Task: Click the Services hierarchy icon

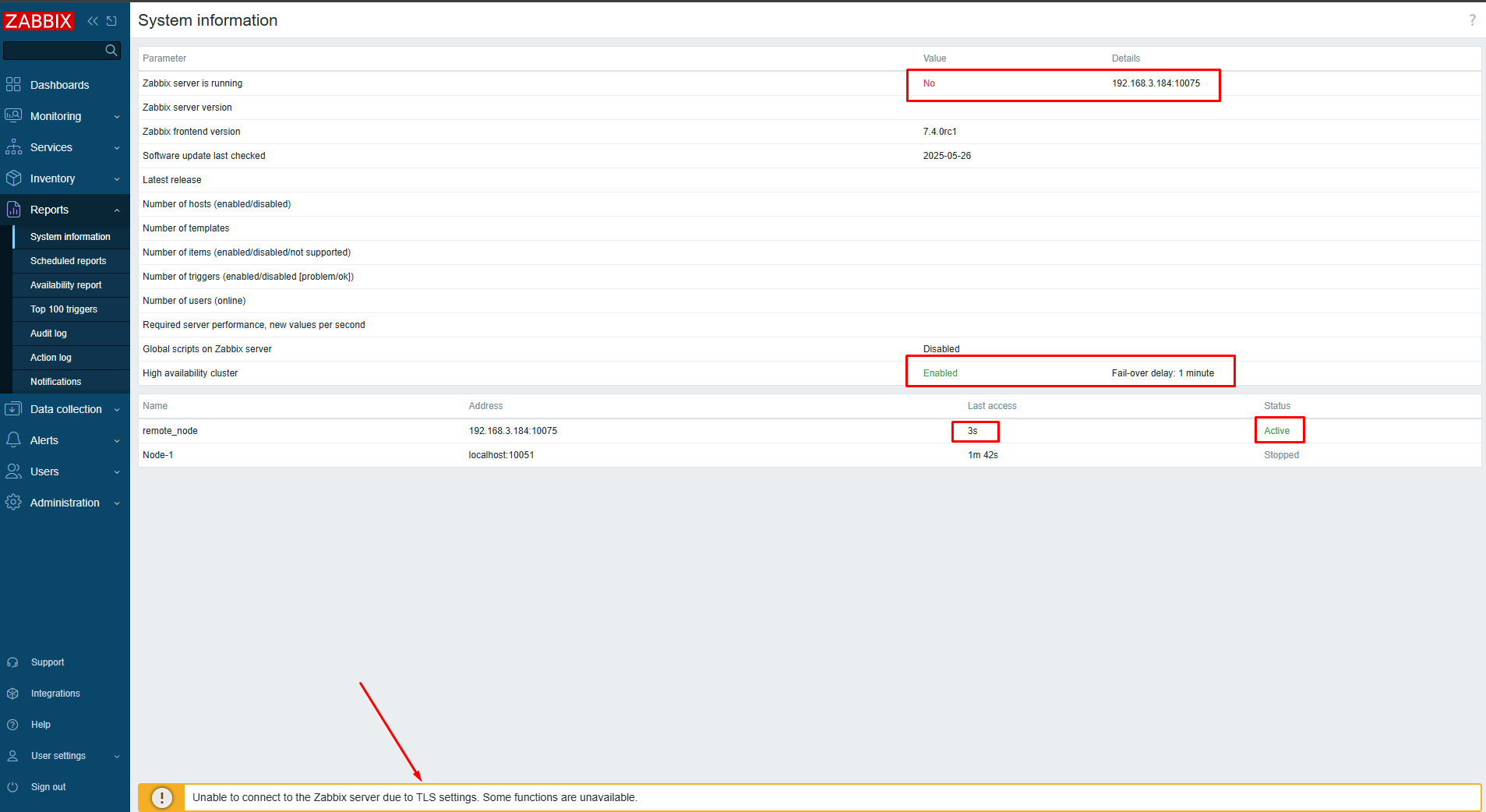Action: point(13,147)
